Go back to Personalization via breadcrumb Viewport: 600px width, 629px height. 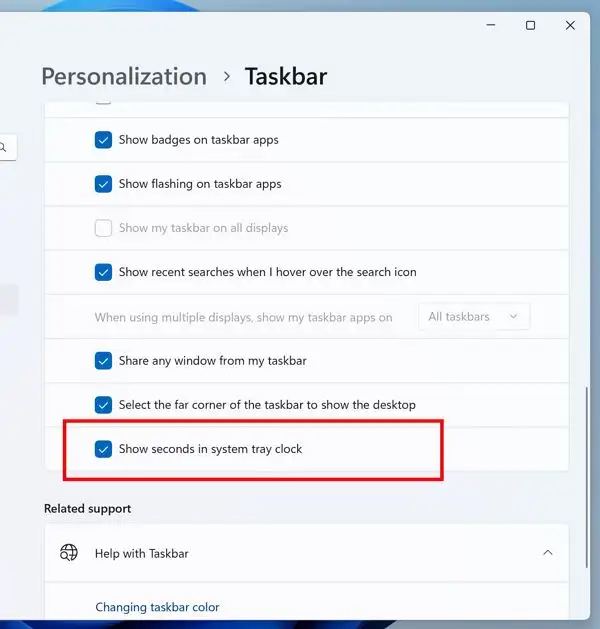[124, 77]
